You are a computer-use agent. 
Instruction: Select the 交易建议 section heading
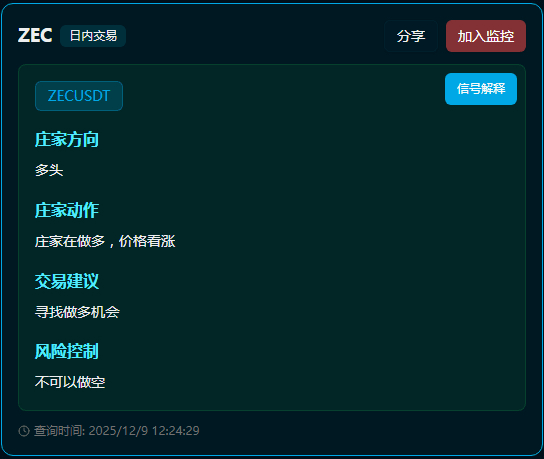coord(67,281)
